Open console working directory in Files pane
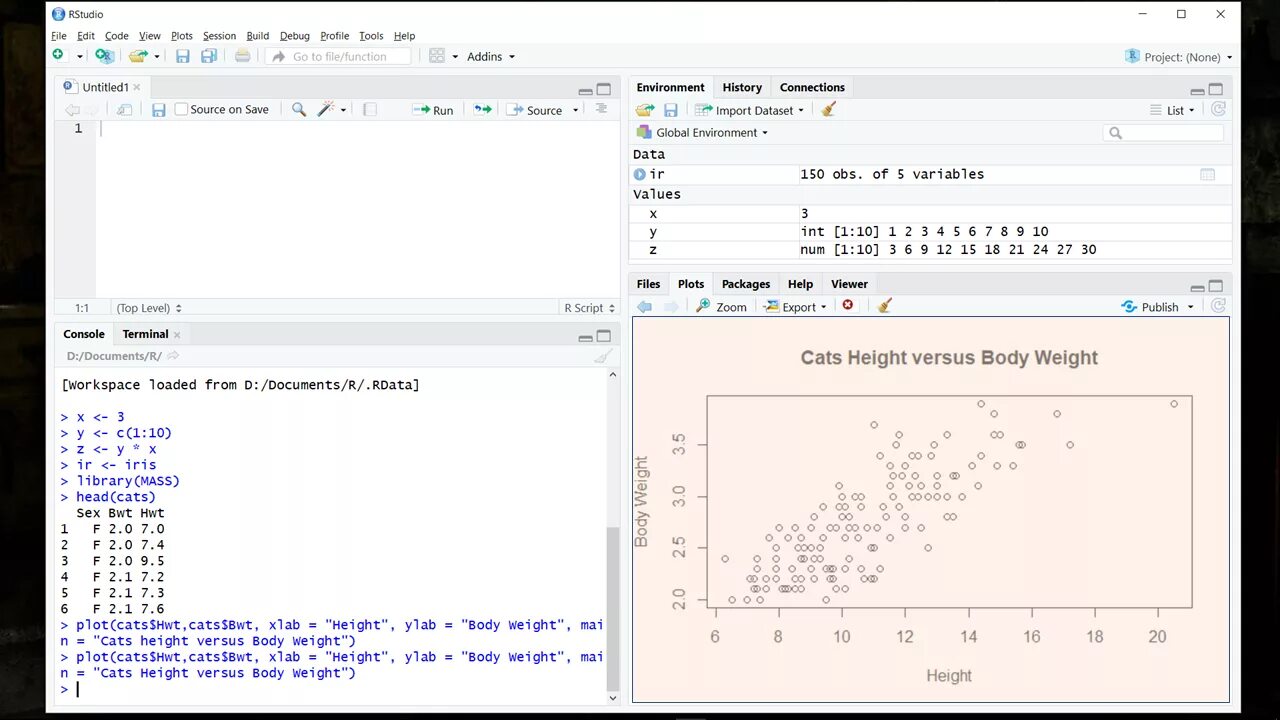 coord(173,356)
